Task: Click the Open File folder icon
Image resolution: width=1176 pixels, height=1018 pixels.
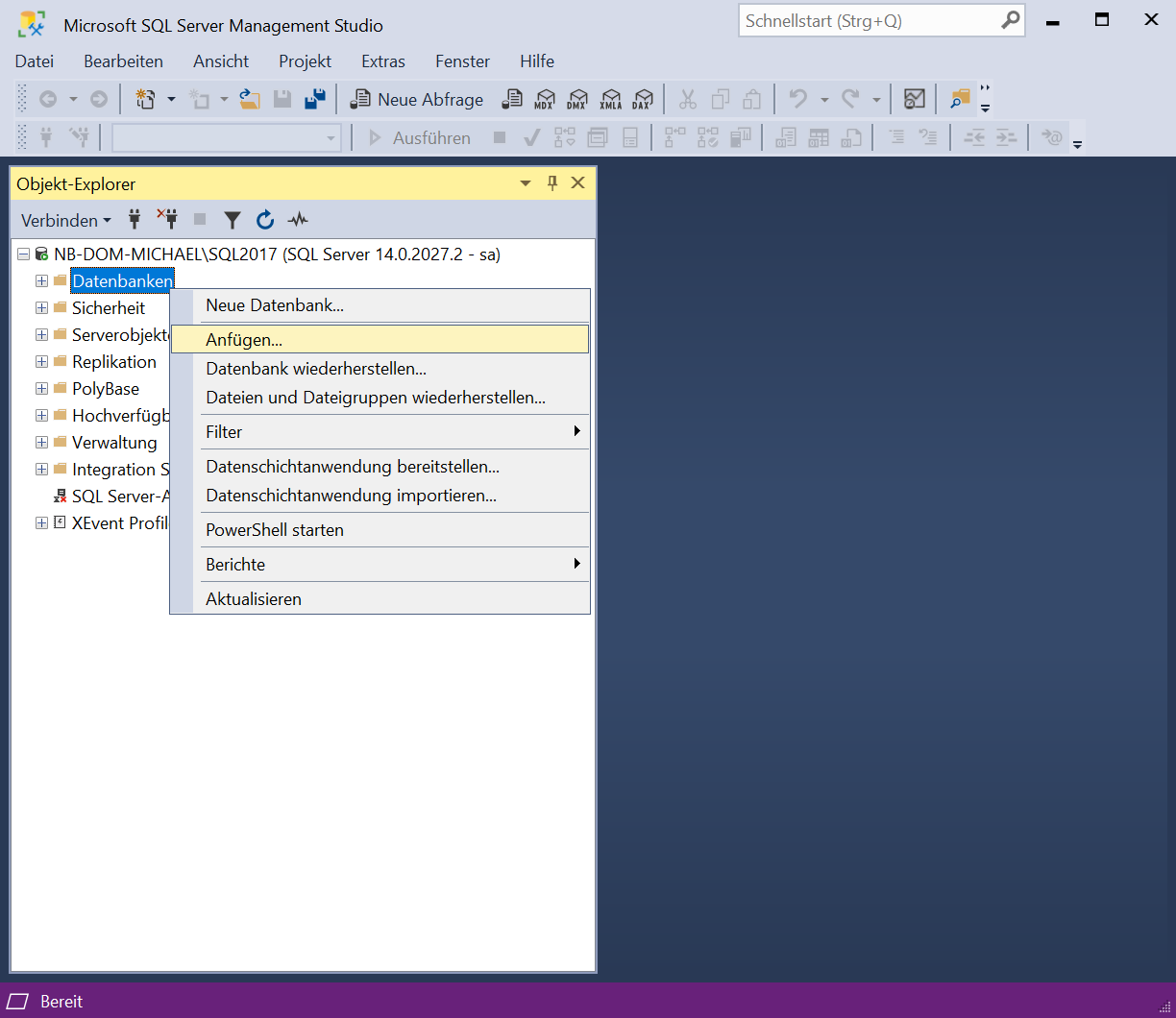Action: pyautogui.click(x=250, y=99)
